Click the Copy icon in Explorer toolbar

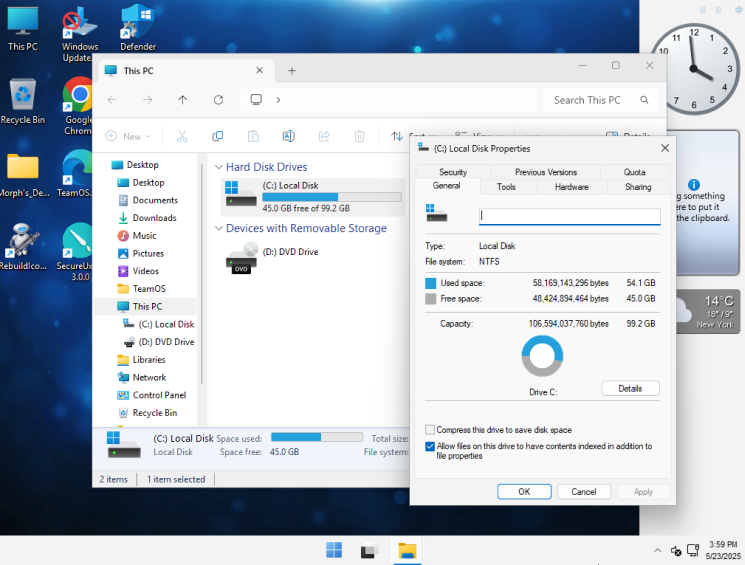(x=218, y=136)
